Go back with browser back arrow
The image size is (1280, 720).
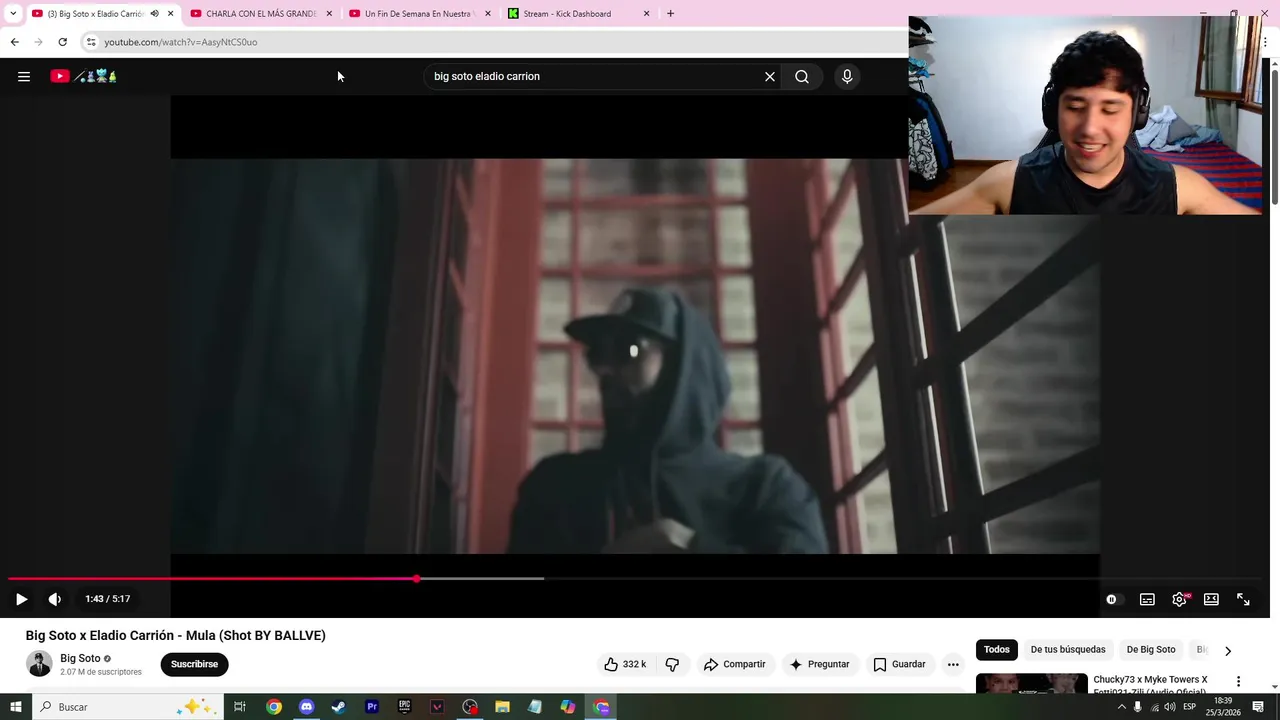click(15, 42)
